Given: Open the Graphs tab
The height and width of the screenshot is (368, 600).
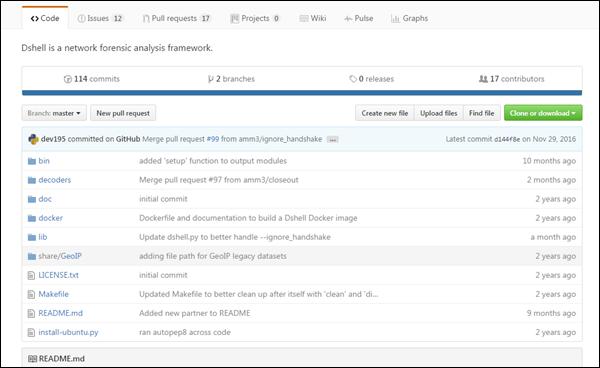Looking at the screenshot, I should (x=409, y=18).
